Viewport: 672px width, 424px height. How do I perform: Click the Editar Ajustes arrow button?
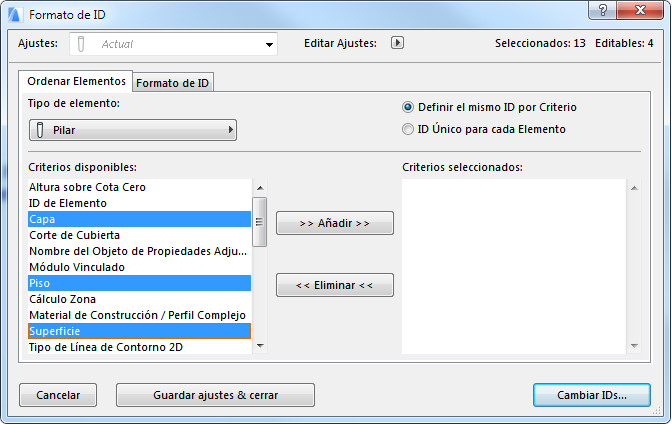397,43
